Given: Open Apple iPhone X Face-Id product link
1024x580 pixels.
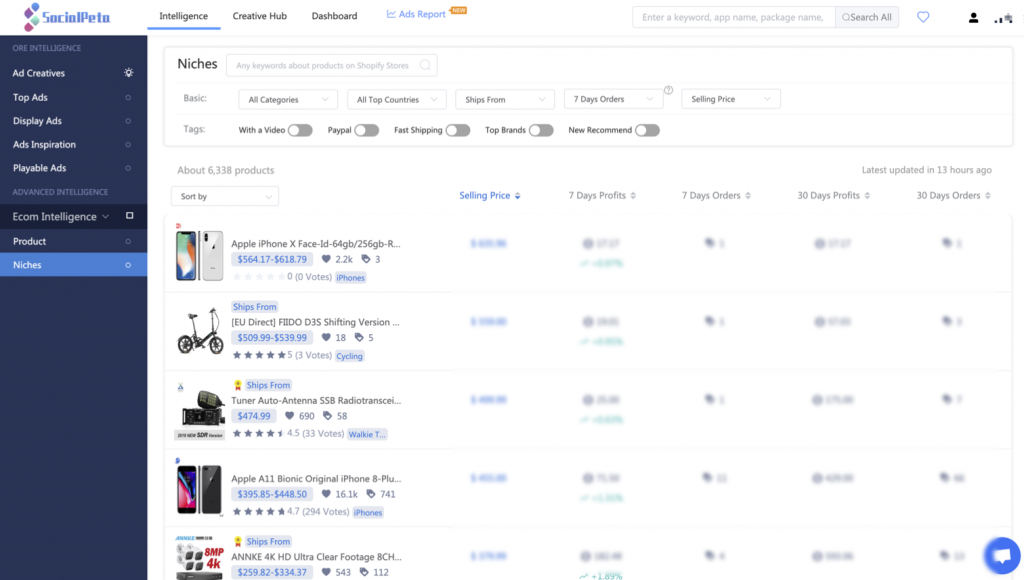Looking at the screenshot, I should click(315, 244).
